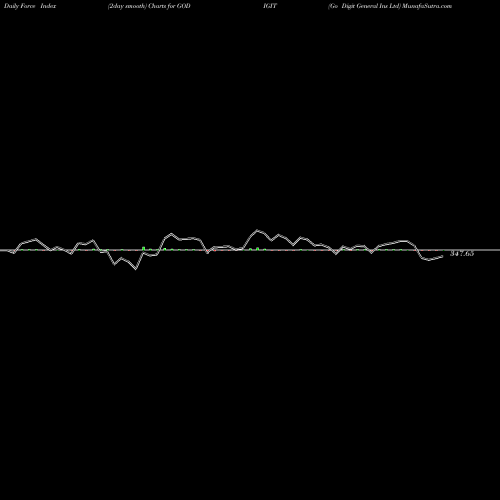500x500 pixels.
Task: Click the 'Go Digit General Ins Ltd' label
Action: point(364,6)
